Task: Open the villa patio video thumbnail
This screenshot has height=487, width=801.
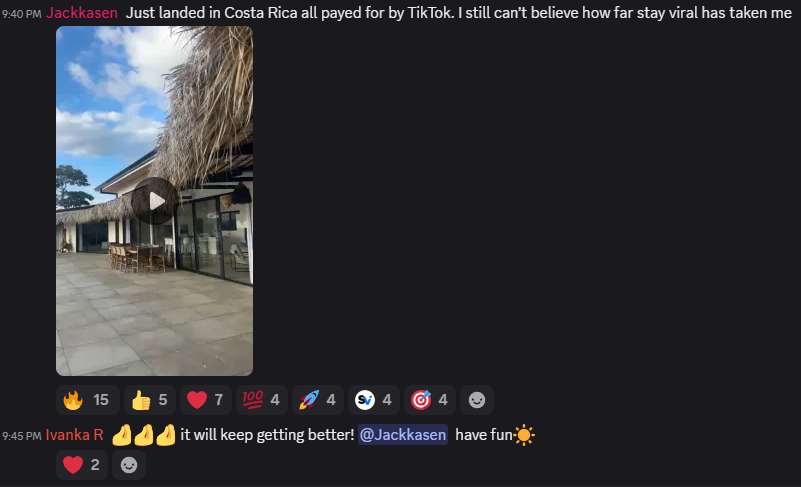Action: 154,201
